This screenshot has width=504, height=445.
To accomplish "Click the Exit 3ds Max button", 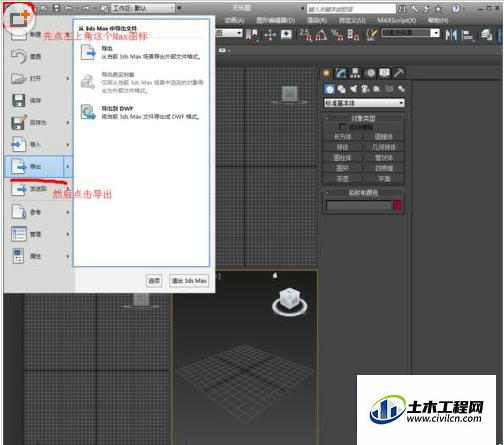I will [x=189, y=281].
